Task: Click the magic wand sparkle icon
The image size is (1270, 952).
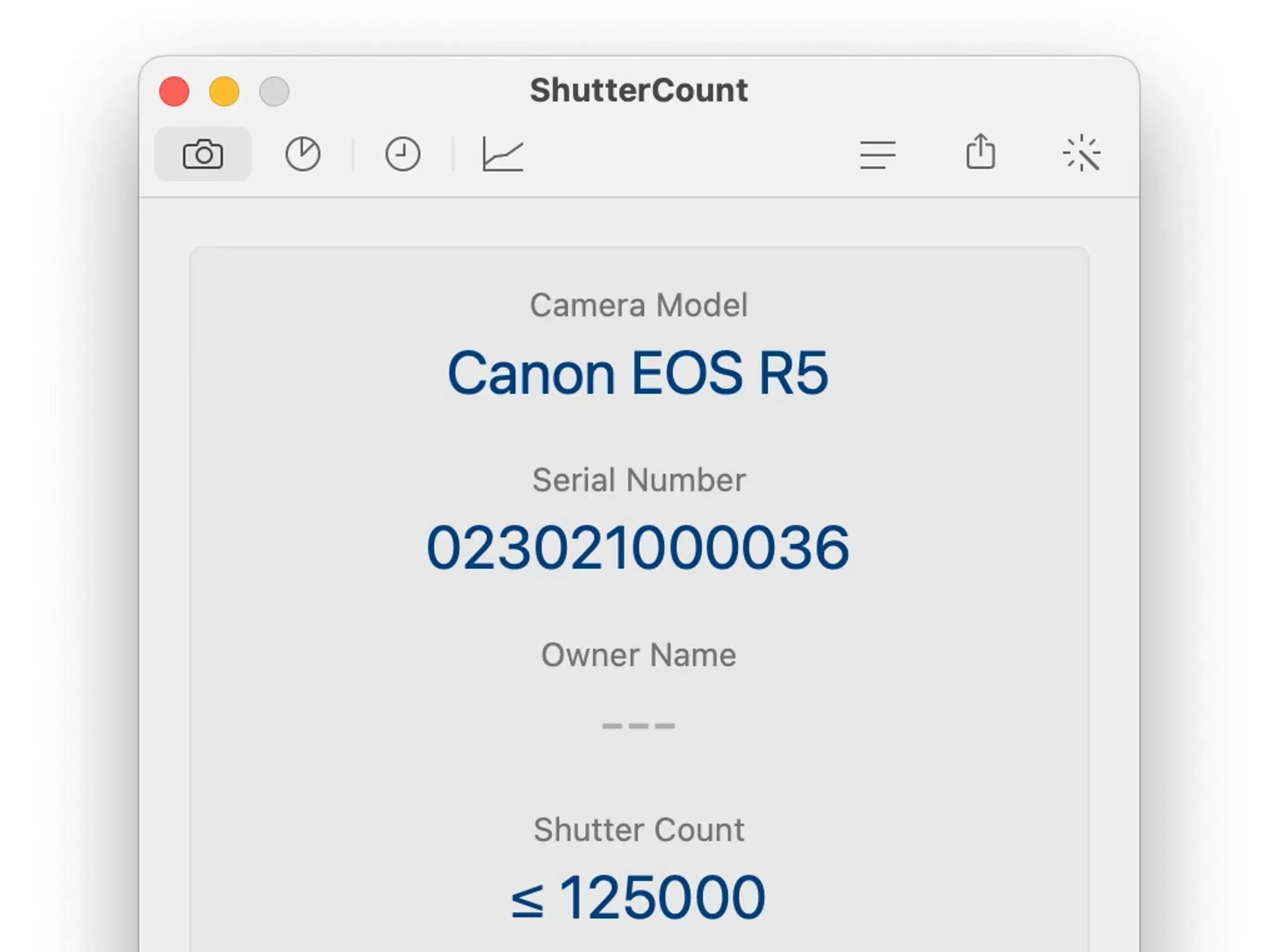Action: (x=1081, y=153)
